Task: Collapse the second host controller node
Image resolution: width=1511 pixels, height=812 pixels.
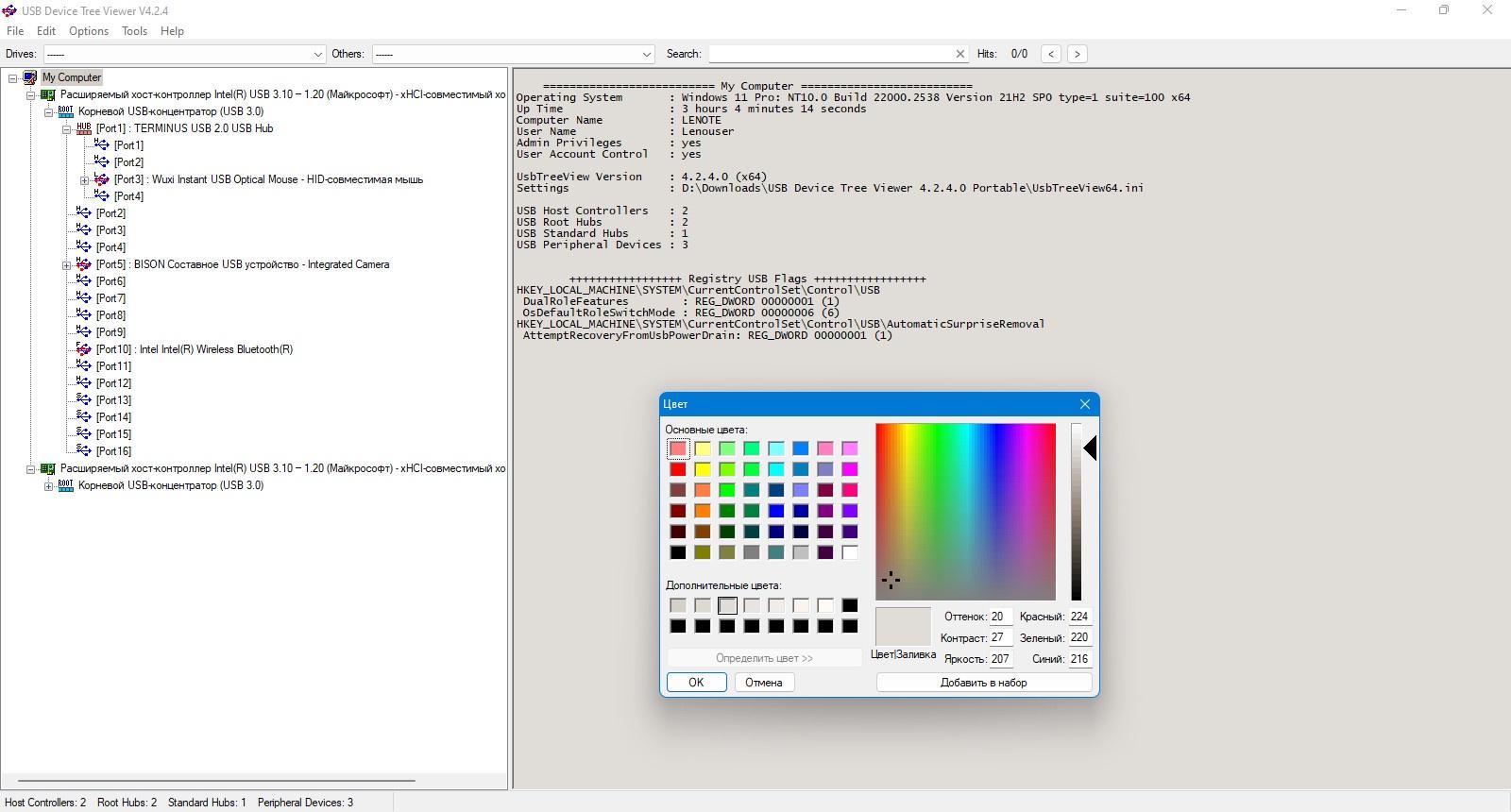Action: (30, 469)
